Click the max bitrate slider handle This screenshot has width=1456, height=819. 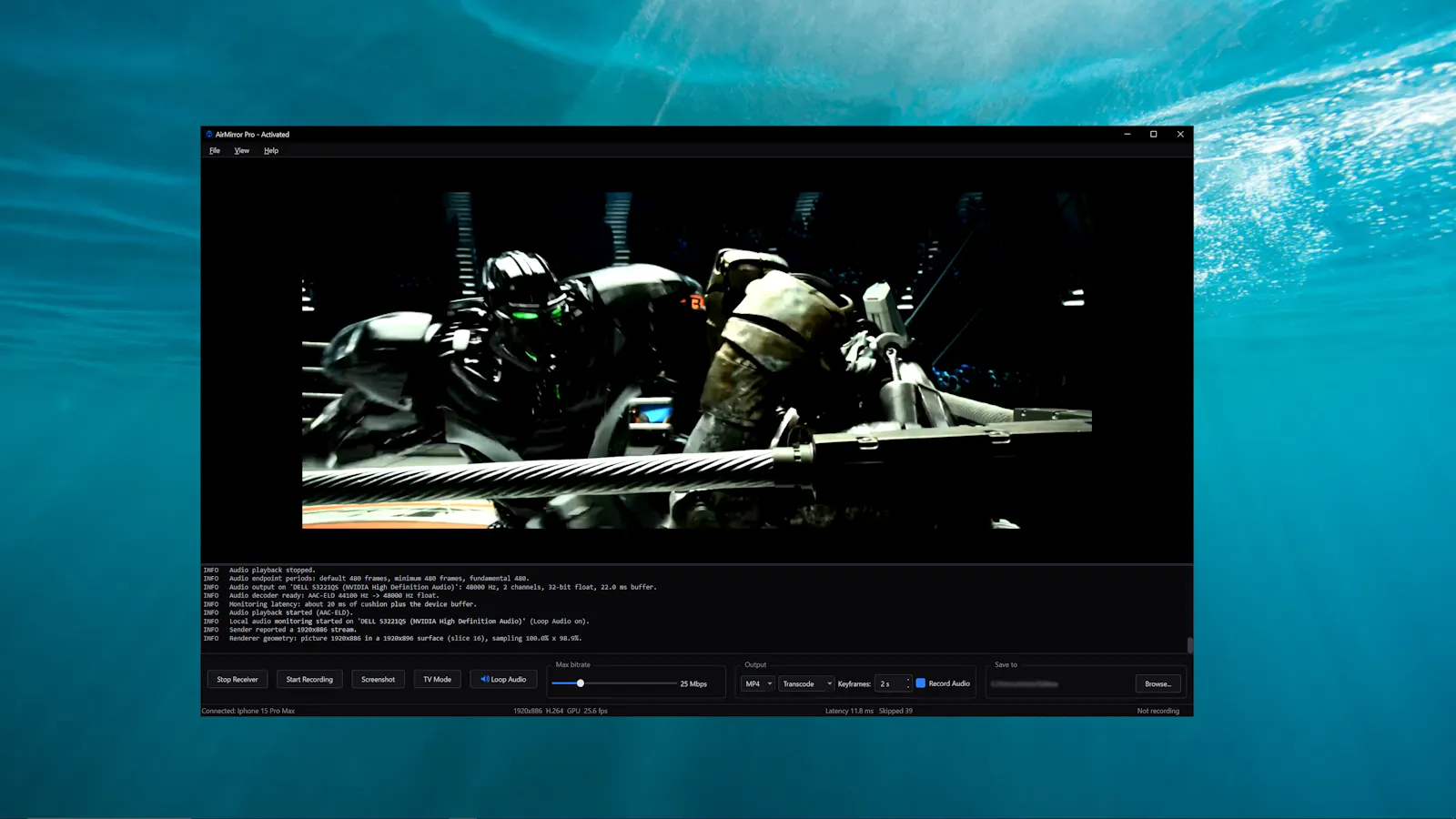[x=581, y=683]
